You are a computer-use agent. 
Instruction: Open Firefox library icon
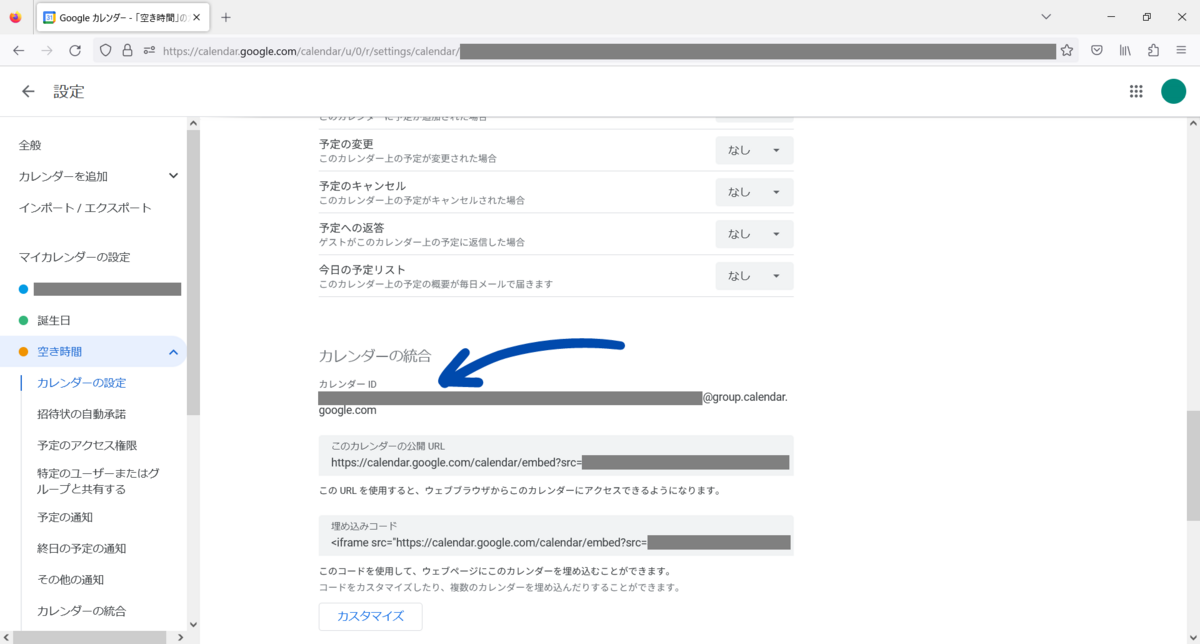1125,50
